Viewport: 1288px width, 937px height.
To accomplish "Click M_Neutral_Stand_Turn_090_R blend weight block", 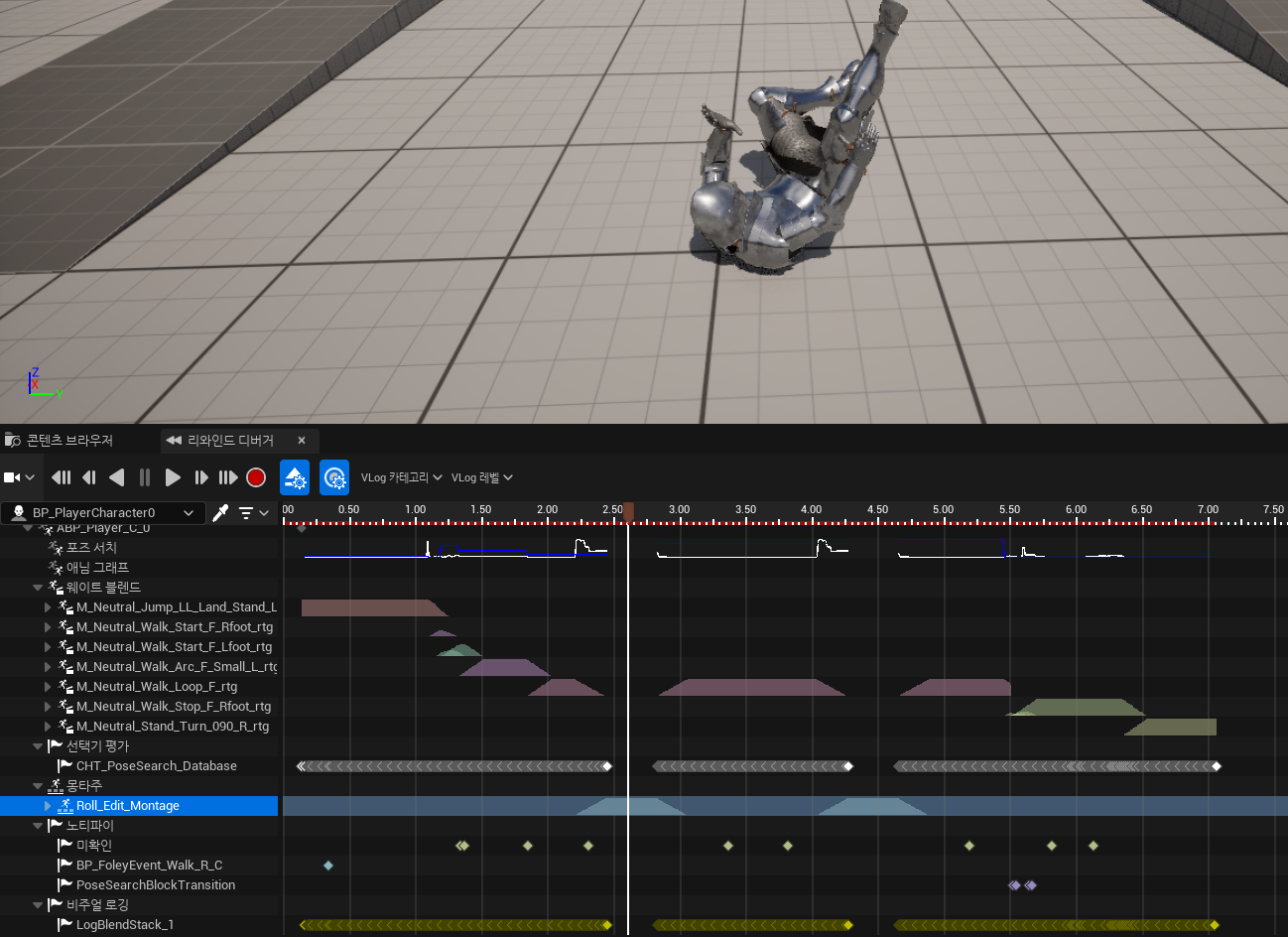I will (x=1171, y=727).
